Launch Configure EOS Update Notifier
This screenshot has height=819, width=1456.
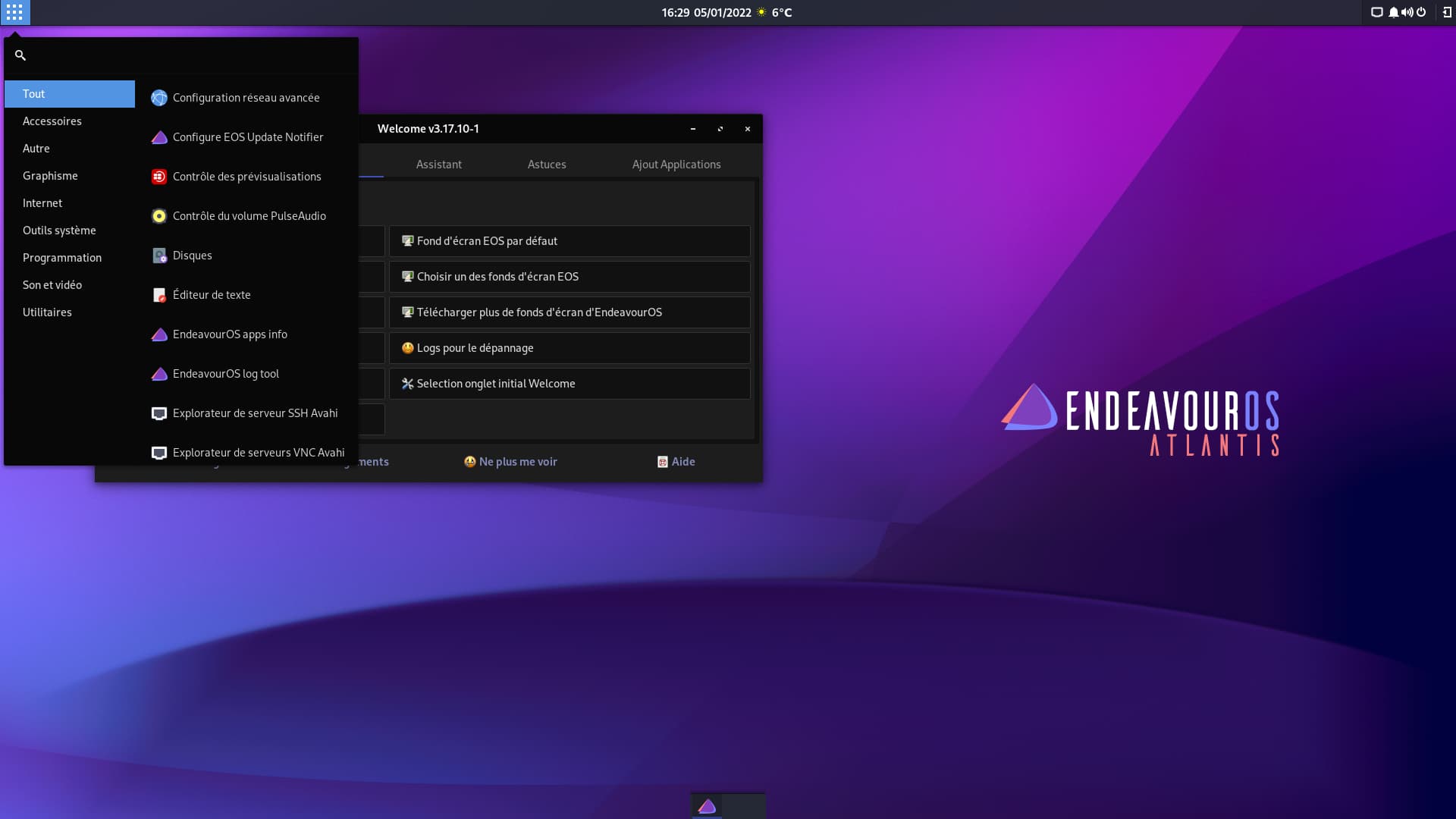(248, 137)
